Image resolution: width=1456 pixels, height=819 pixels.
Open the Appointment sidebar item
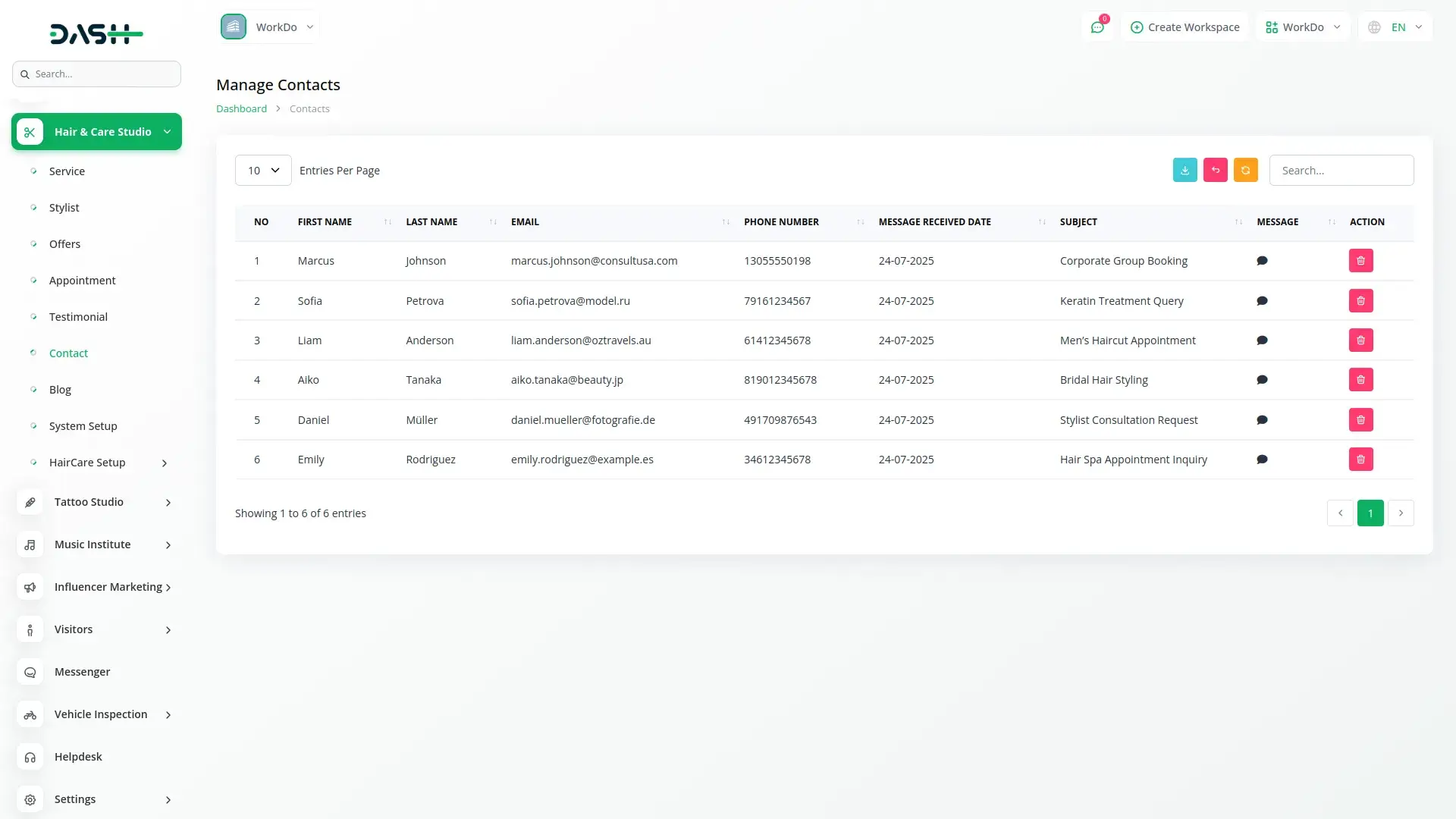pyautogui.click(x=82, y=281)
